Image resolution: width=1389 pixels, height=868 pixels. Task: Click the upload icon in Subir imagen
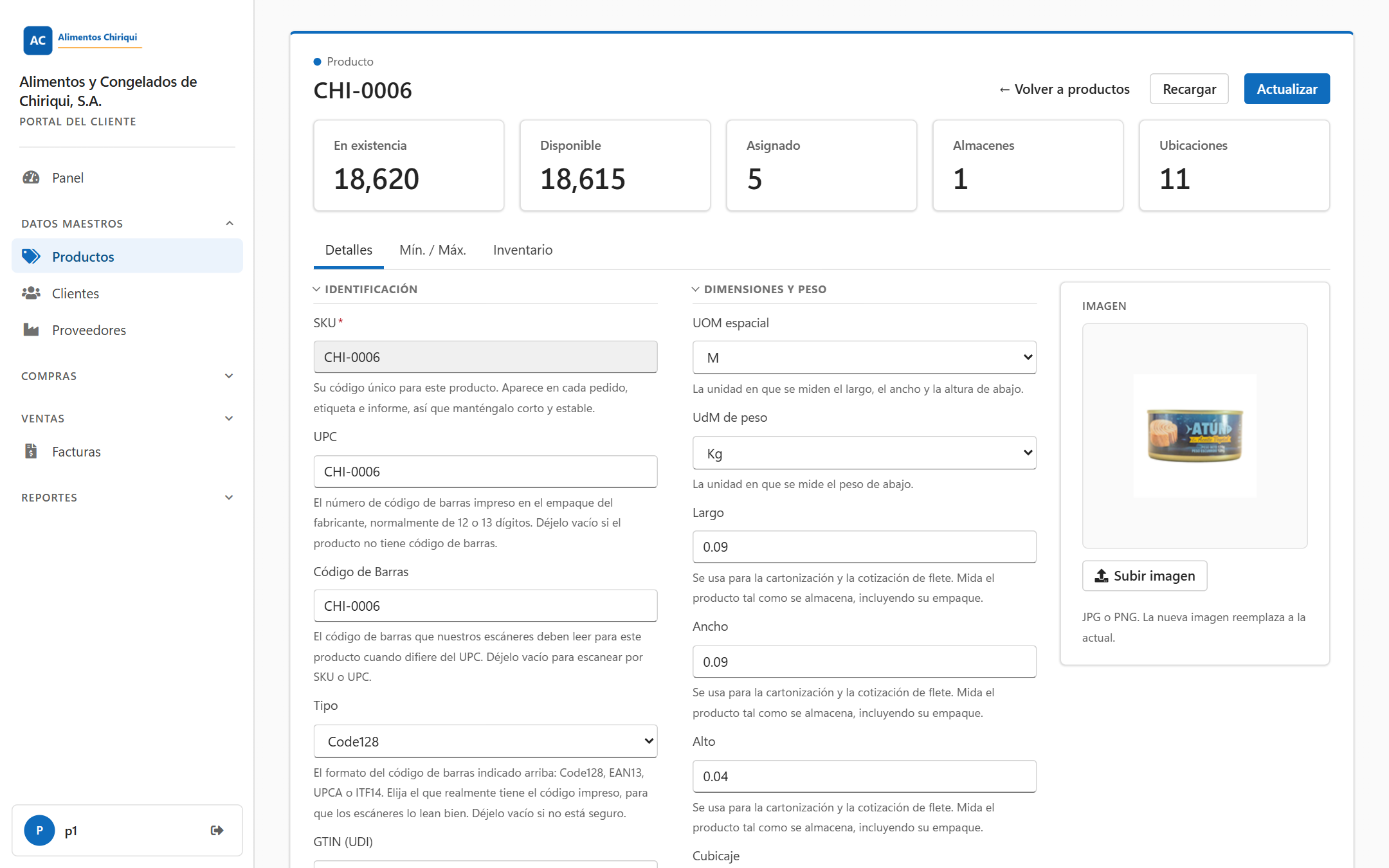pos(1102,576)
